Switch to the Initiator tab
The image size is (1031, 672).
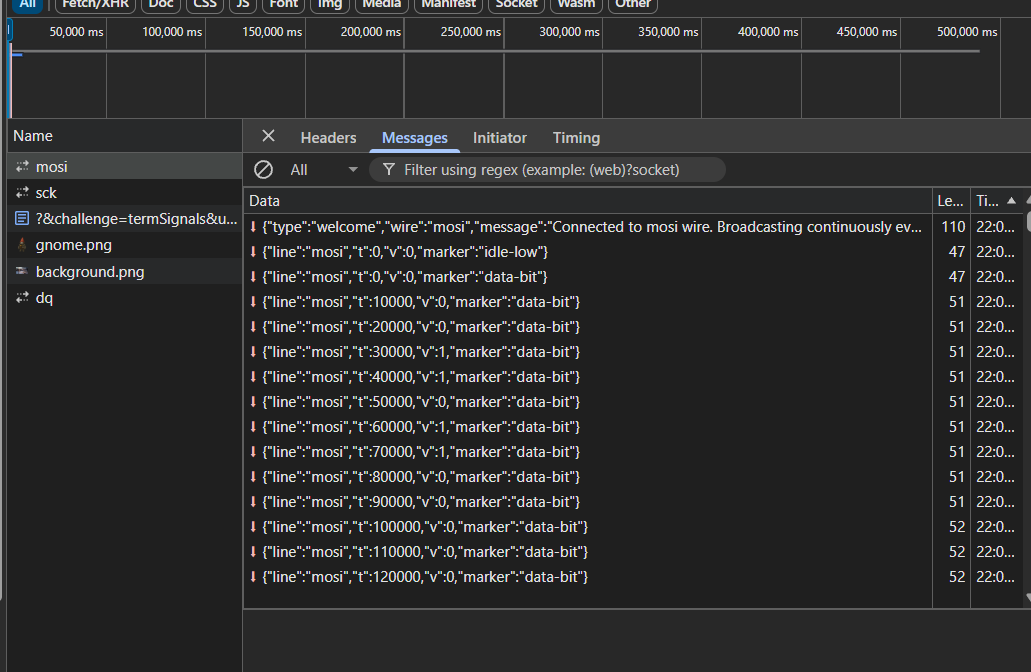click(x=500, y=137)
